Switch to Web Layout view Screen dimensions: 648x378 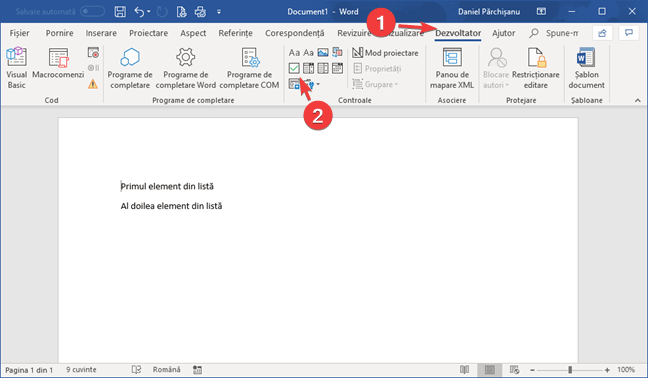(x=515, y=370)
